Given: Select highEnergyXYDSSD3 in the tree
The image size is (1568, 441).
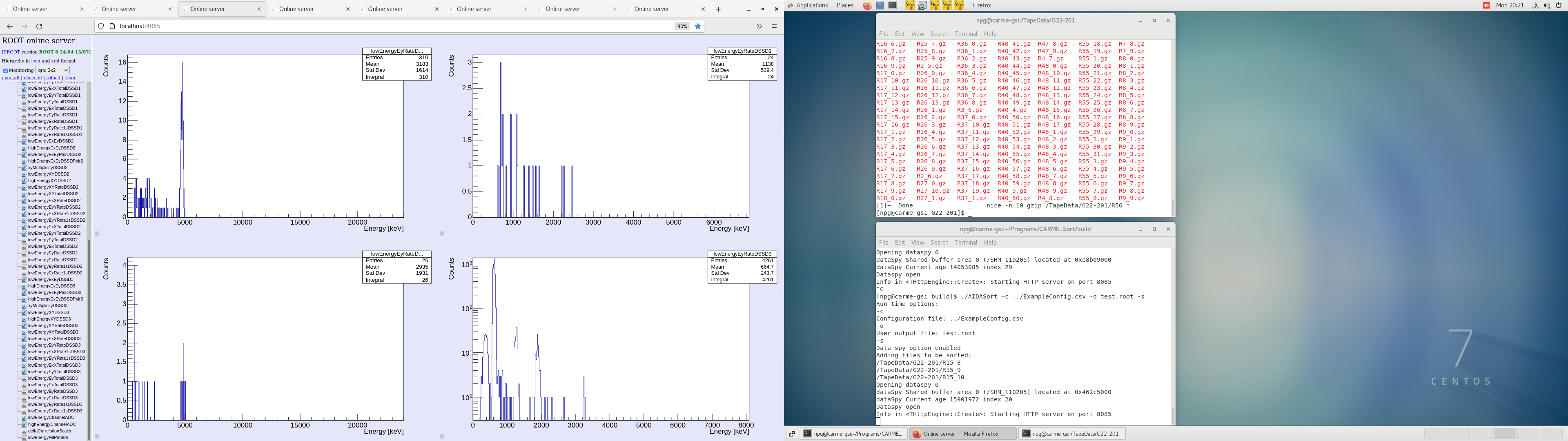Looking at the screenshot, I should (x=49, y=319).
